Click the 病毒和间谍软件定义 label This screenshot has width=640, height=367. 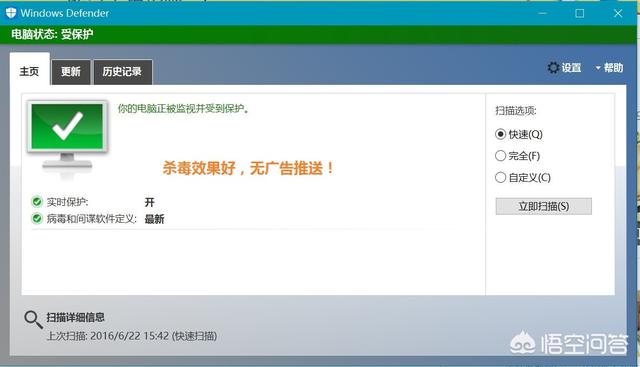tap(91, 219)
